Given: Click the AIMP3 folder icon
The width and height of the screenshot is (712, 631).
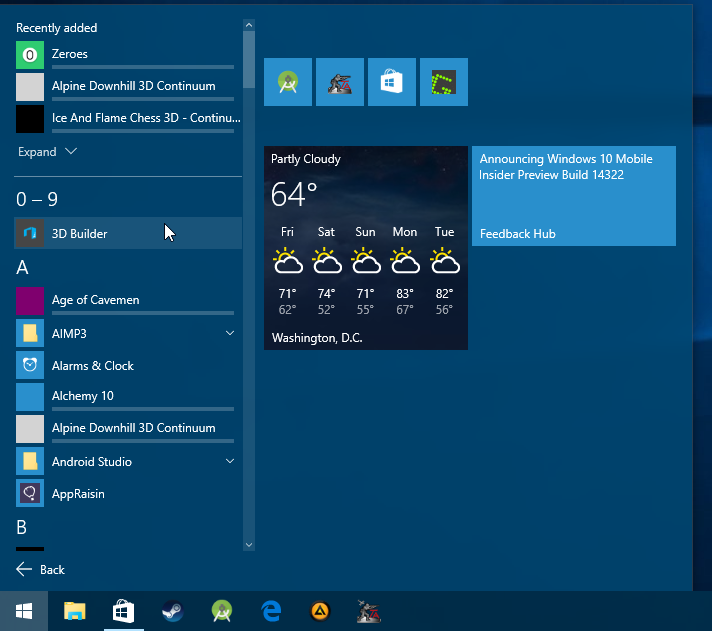Looking at the screenshot, I should (x=30, y=333).
